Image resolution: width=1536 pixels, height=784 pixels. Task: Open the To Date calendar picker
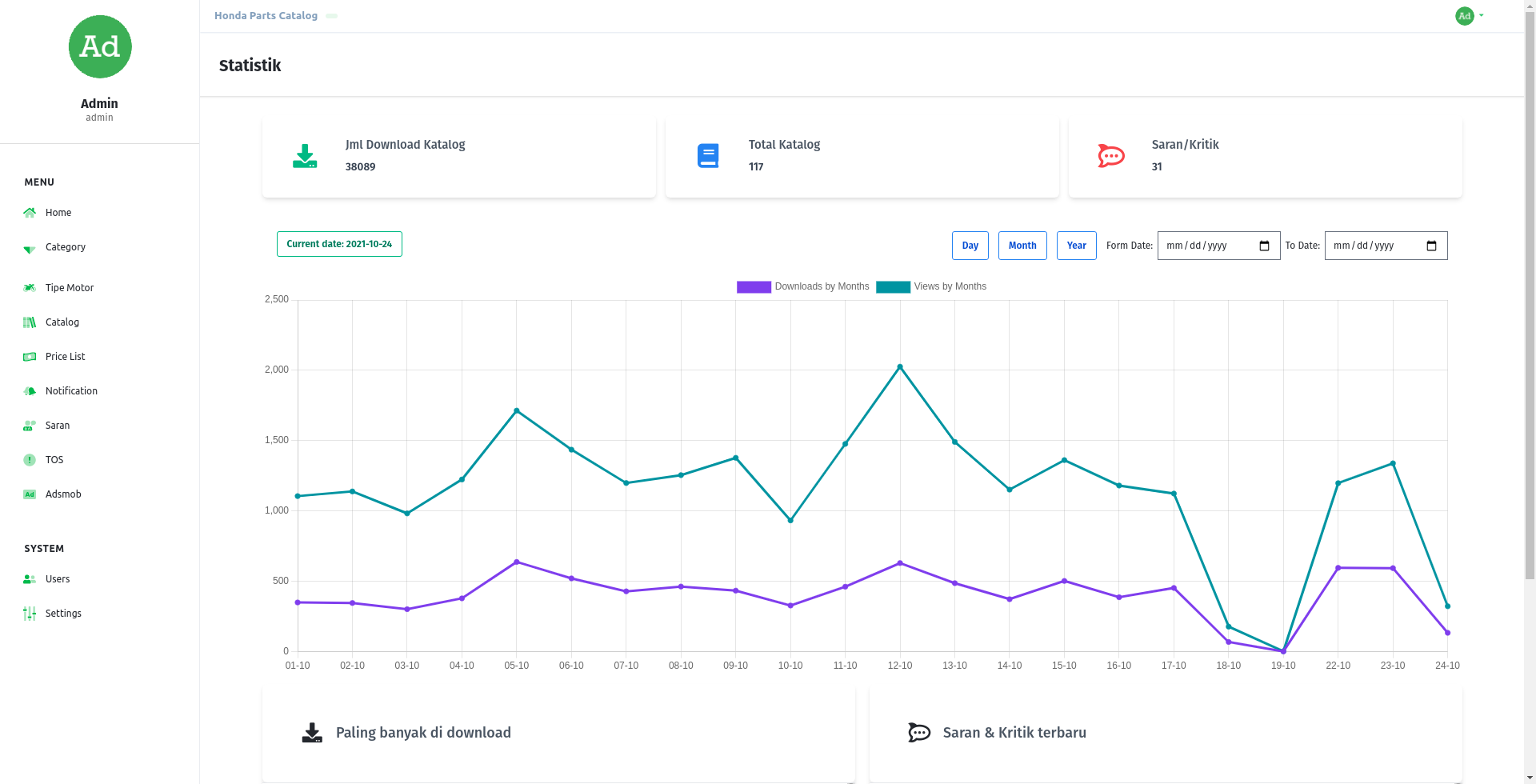1431,246
